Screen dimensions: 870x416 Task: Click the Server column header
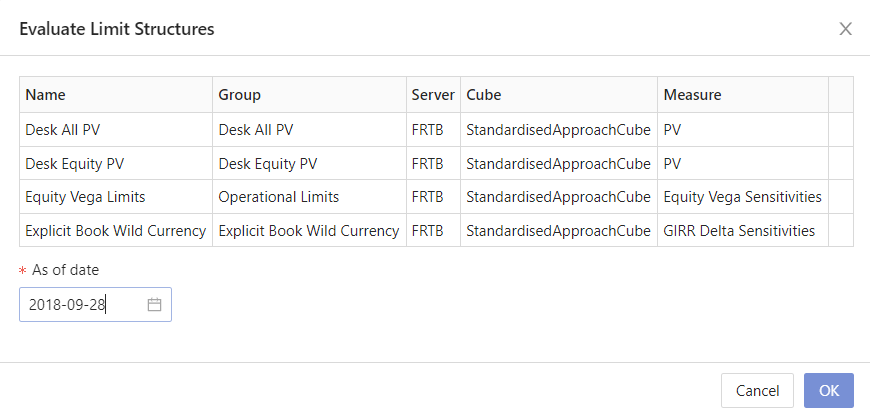(x=432, y=95)
